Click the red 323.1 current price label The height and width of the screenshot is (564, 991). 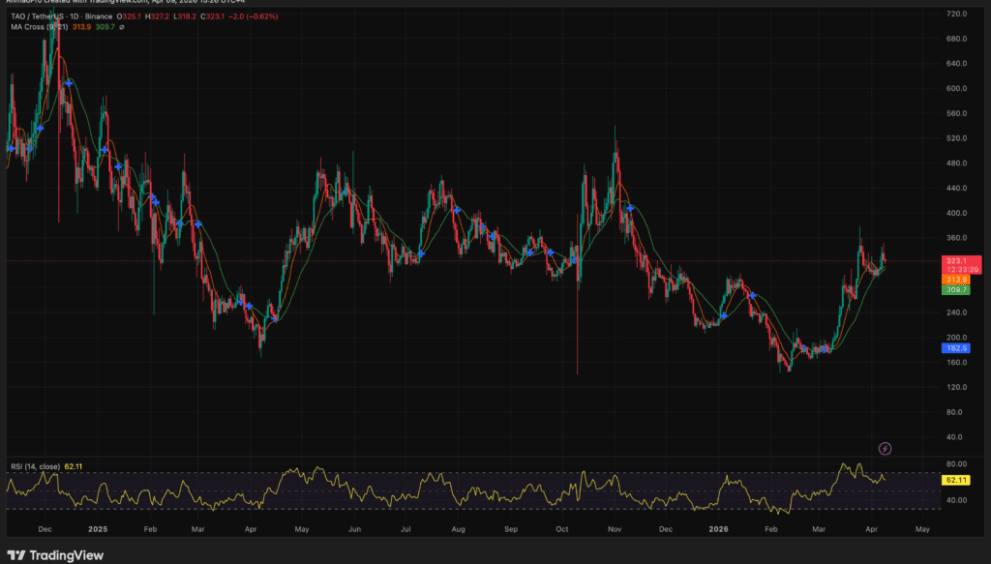pyautogui.click(x=957, y=260)
